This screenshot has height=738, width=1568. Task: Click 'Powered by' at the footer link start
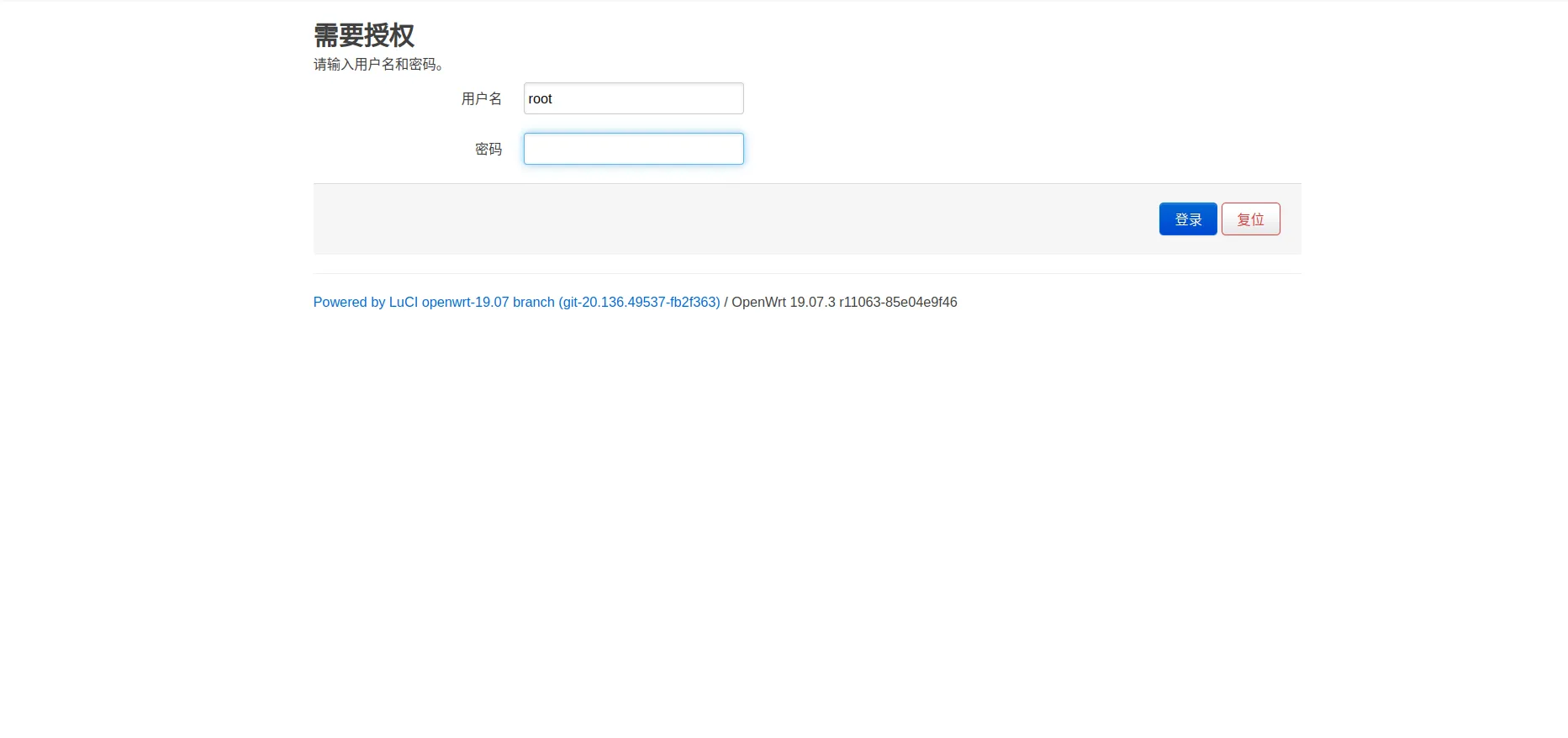click(x=349, y=302)
